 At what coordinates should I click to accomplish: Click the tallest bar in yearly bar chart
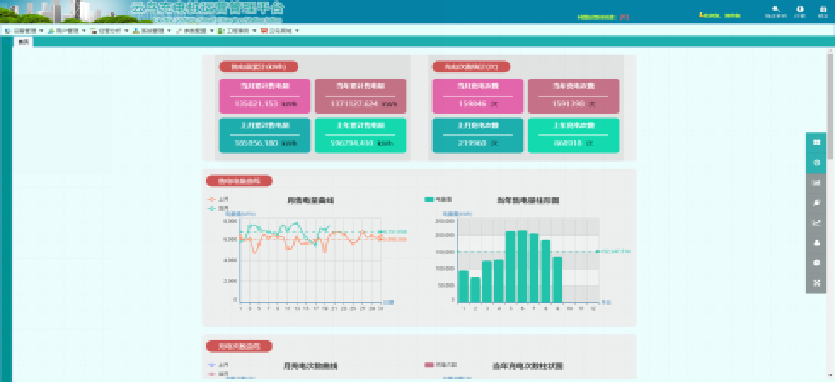point(522,266)
